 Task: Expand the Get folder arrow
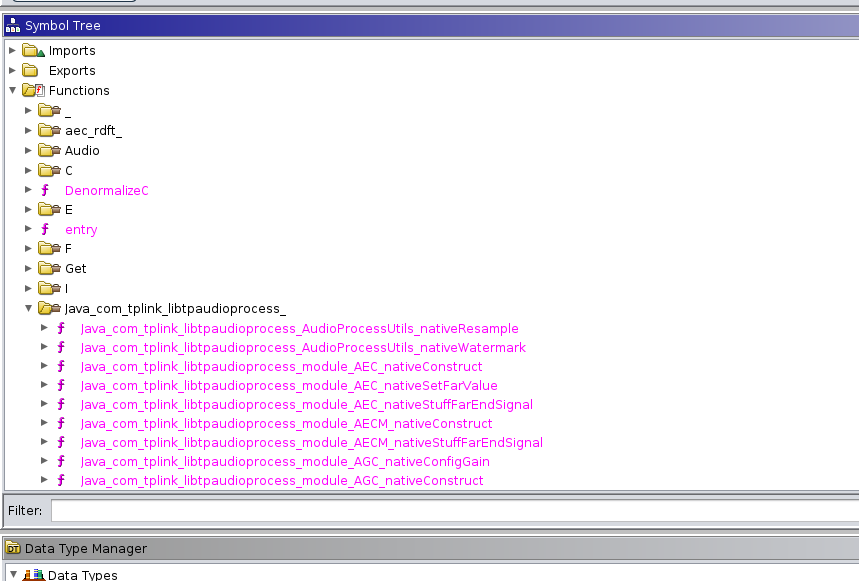(x=28, y=268)
